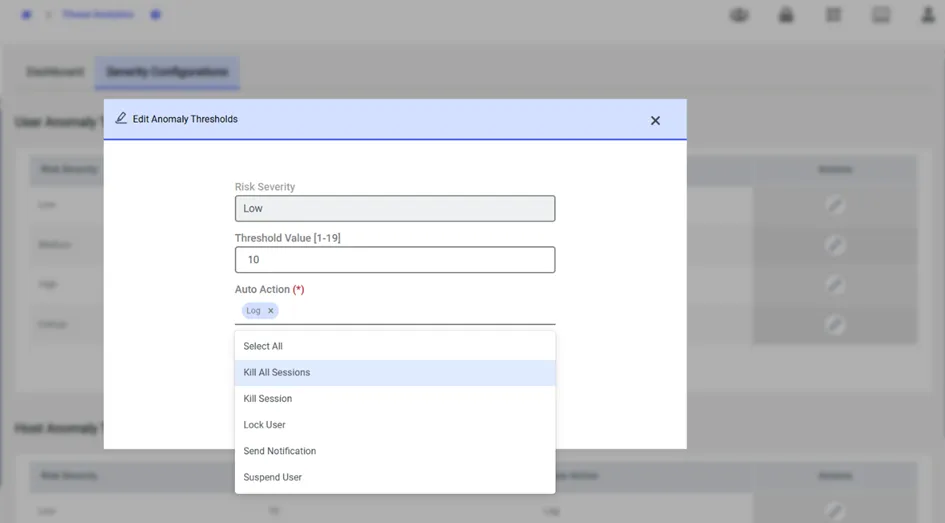Click edit pencil for Critical user anomaly row
The width and height of the screenshot is (945, 523).
pyautogui.click(x=835, y=324)
